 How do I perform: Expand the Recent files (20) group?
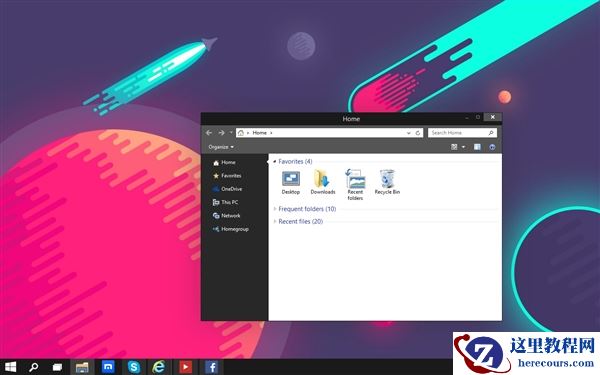click(x=275, y=222)
